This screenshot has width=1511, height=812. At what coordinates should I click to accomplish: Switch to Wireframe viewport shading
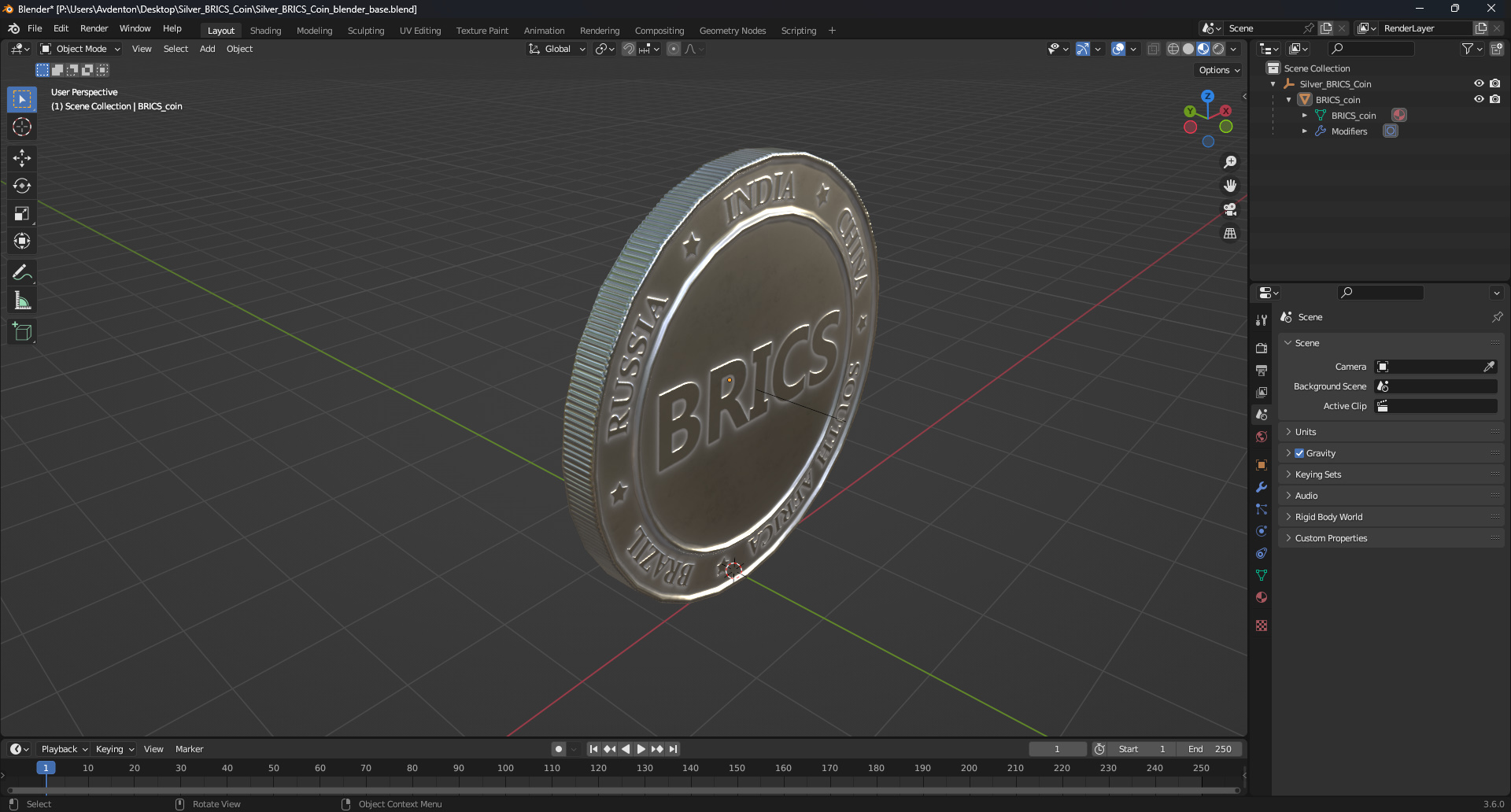coord(1173,49)
